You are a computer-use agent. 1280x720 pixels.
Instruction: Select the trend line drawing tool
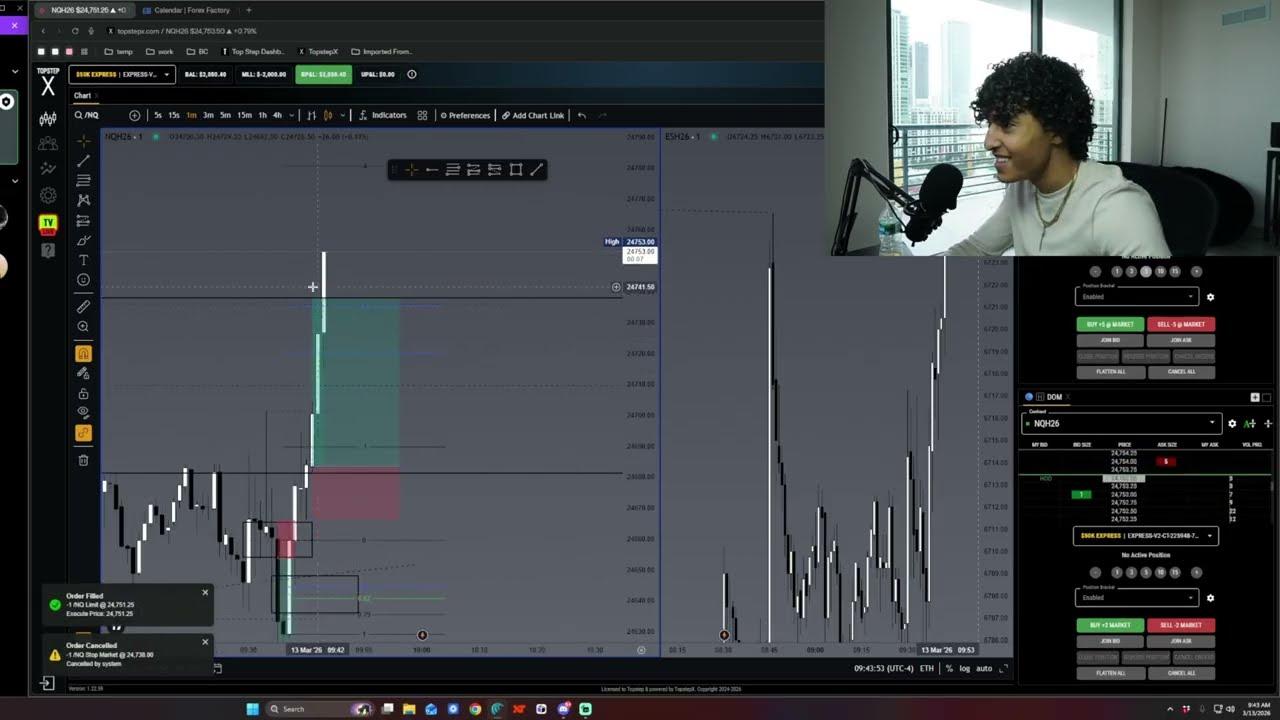click(83, 161)
